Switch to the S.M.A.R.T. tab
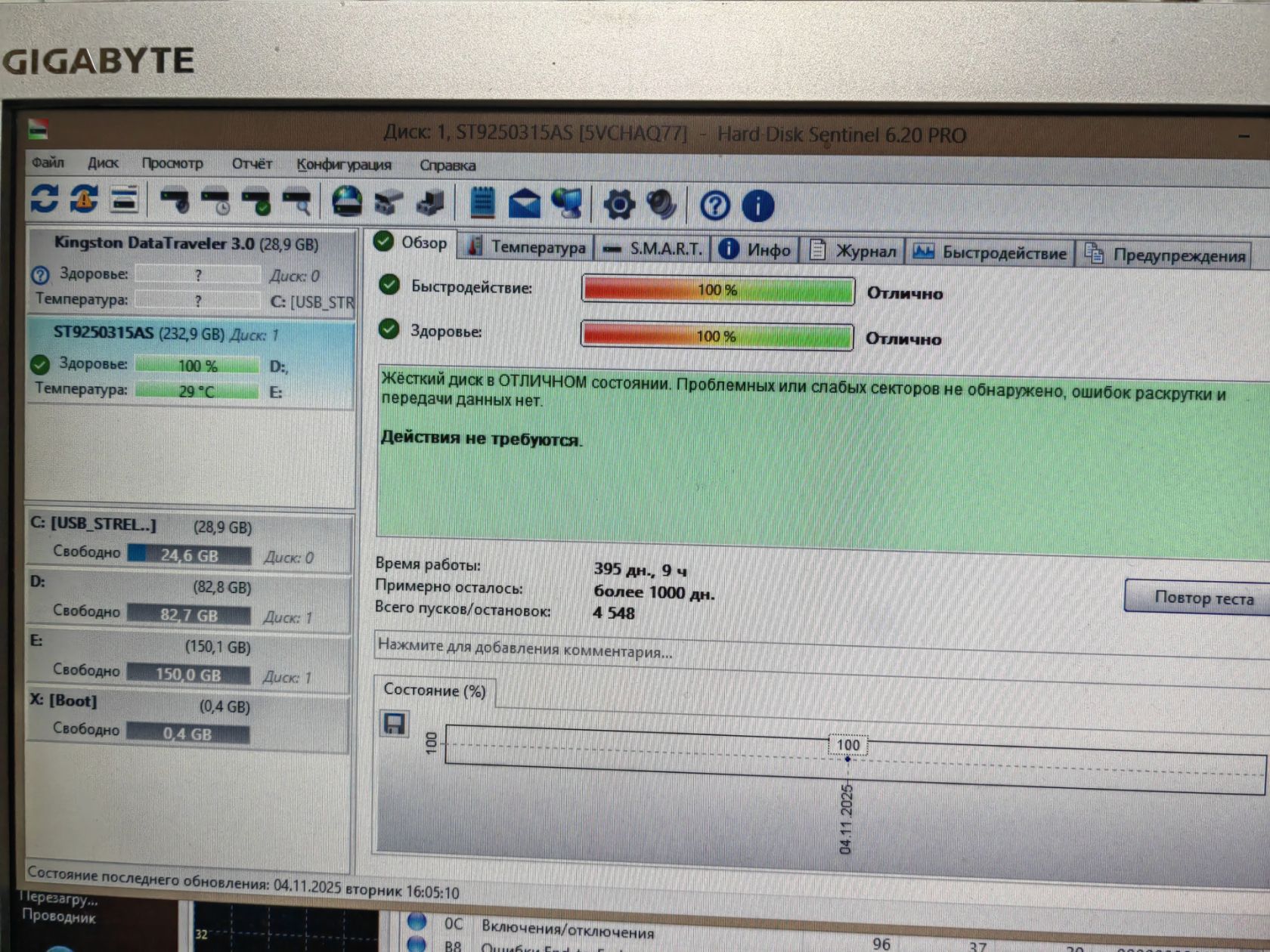Screen dimensions: 1270x952 (653, 248)
